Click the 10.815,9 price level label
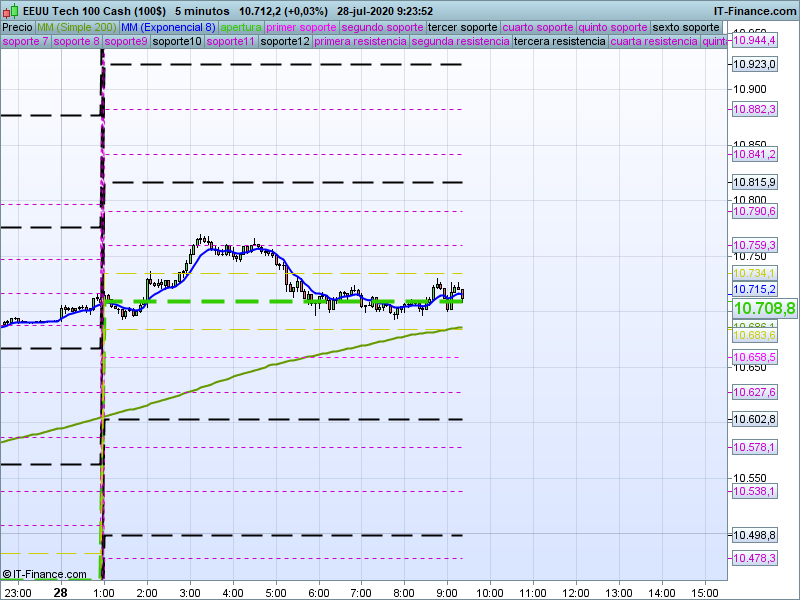The height and width of the screenshot is (600, 800). coord(755,183)
